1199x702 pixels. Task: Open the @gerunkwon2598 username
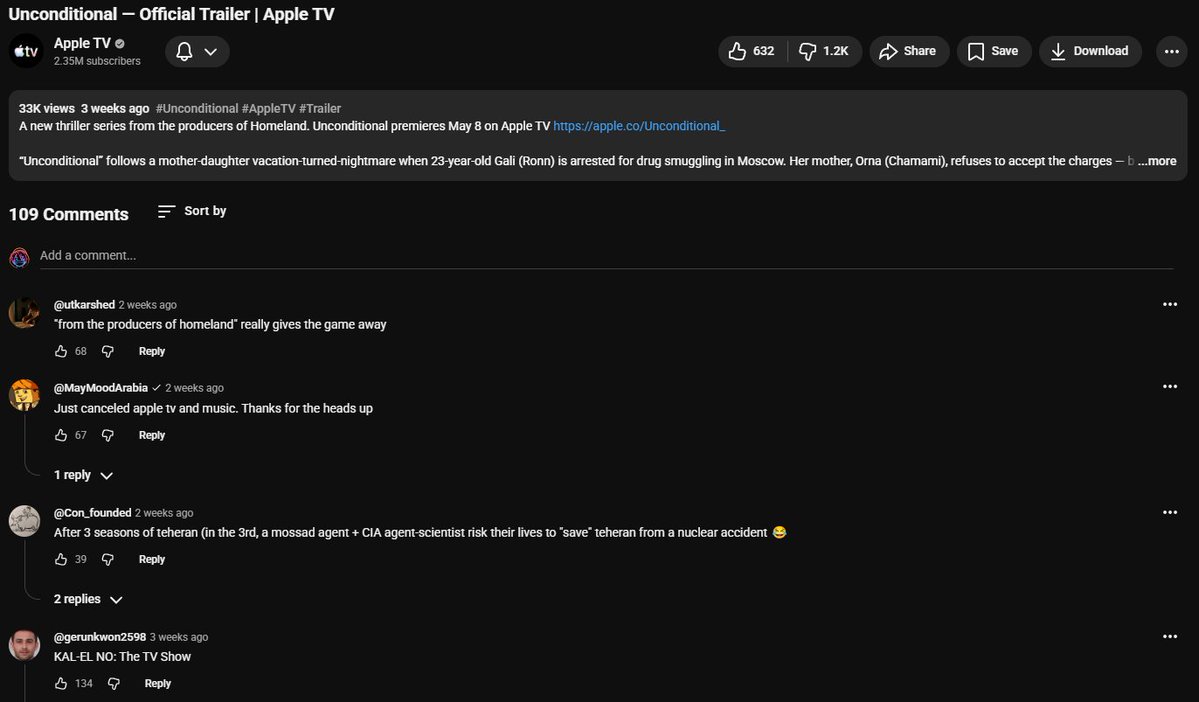coord(99,637)
